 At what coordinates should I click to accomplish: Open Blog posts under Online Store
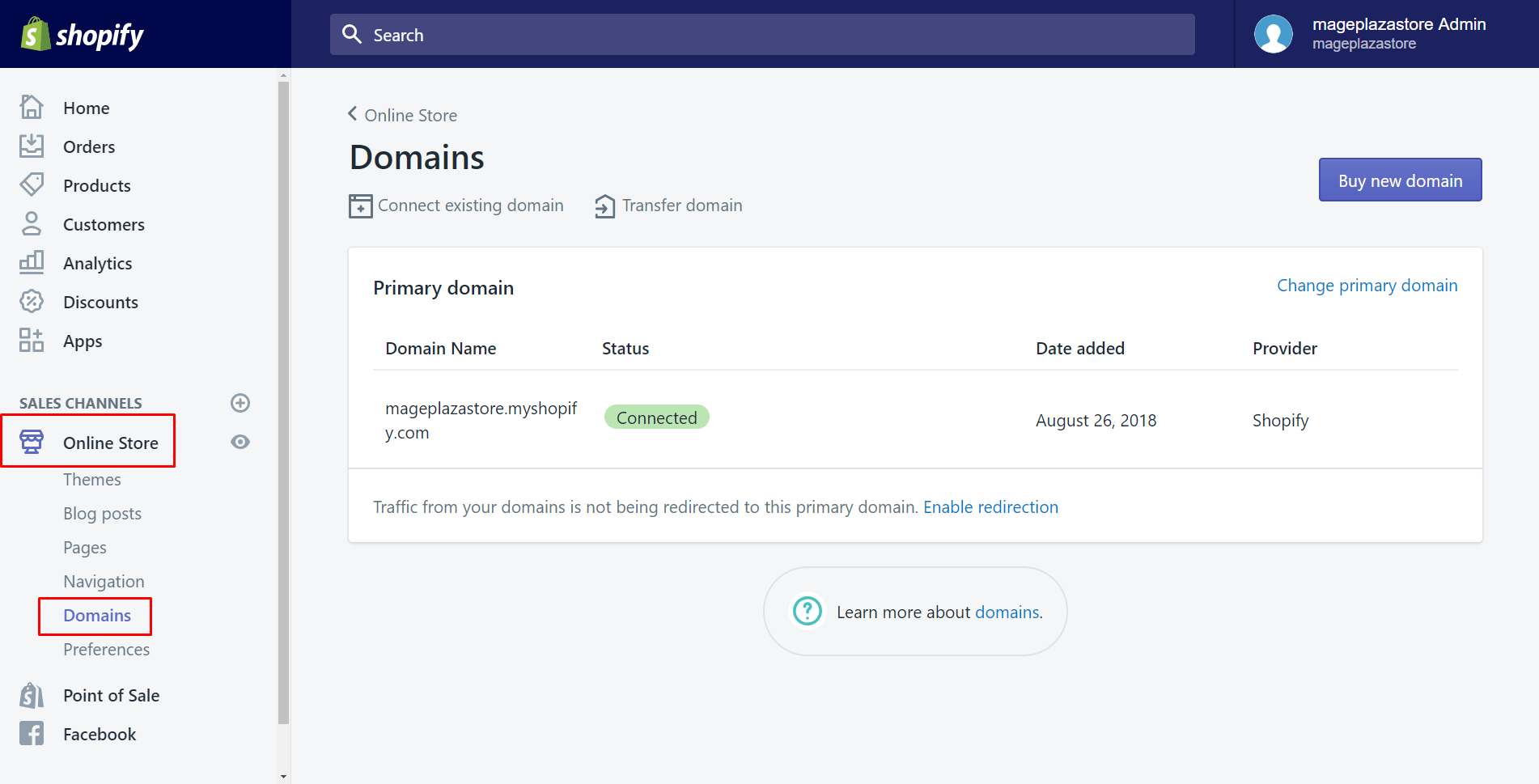coord(102,513)
